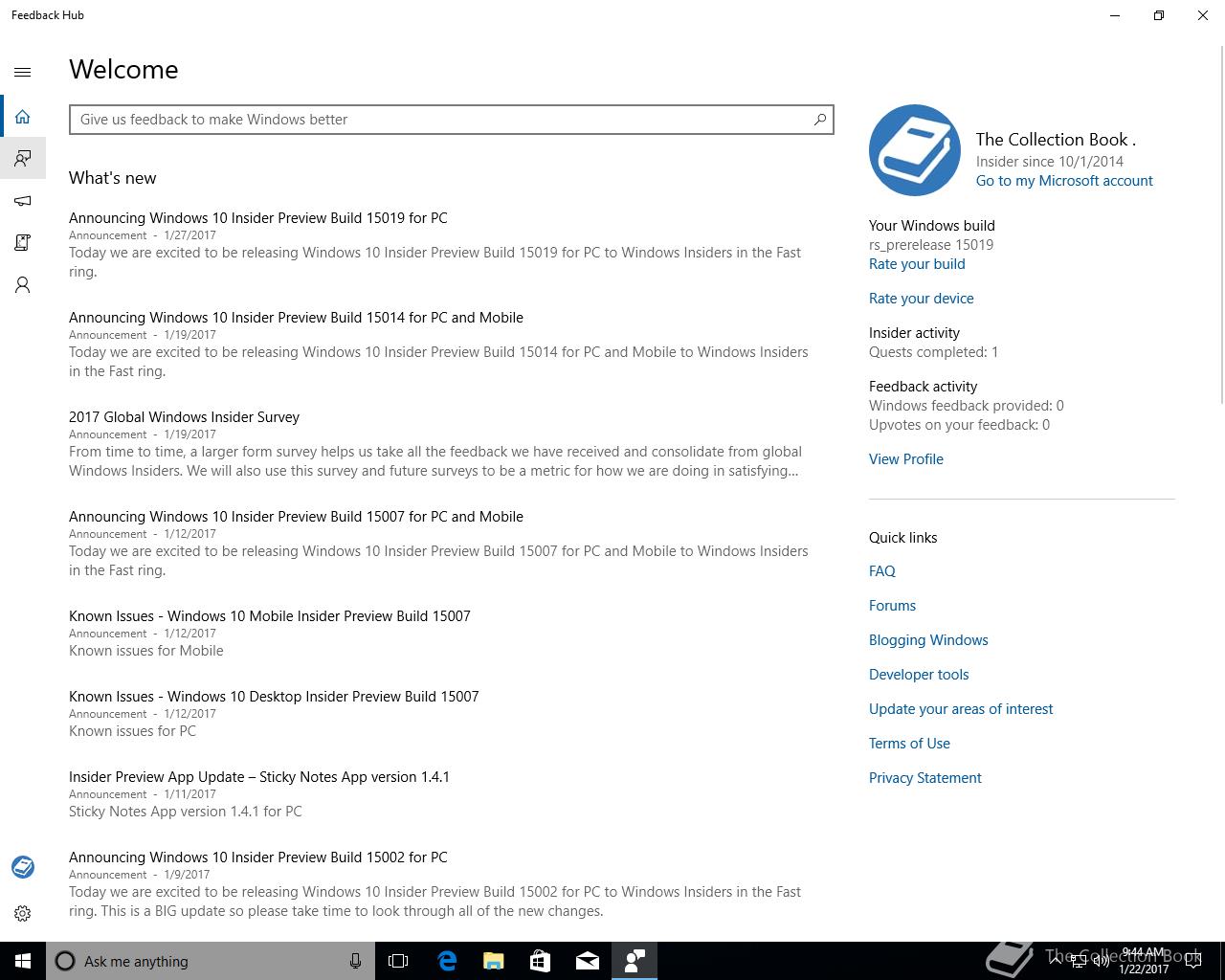
Task: Open Sticky Notes App version 1.4.1 update
Action: [259, 777]
